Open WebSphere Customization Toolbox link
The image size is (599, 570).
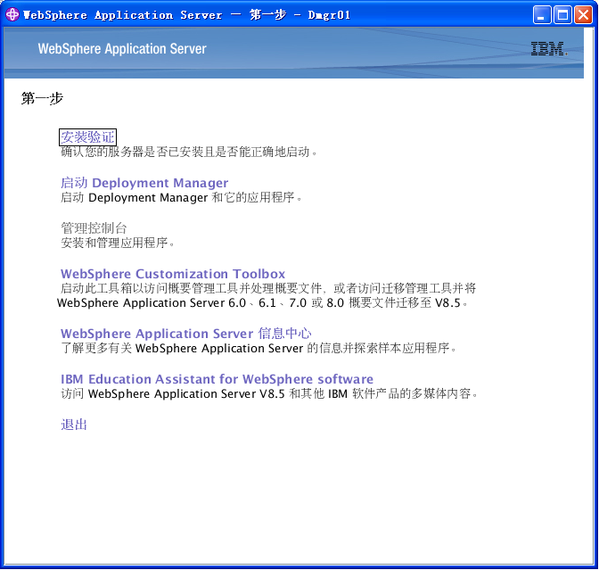pyautogui.click(x=173, y=274)
